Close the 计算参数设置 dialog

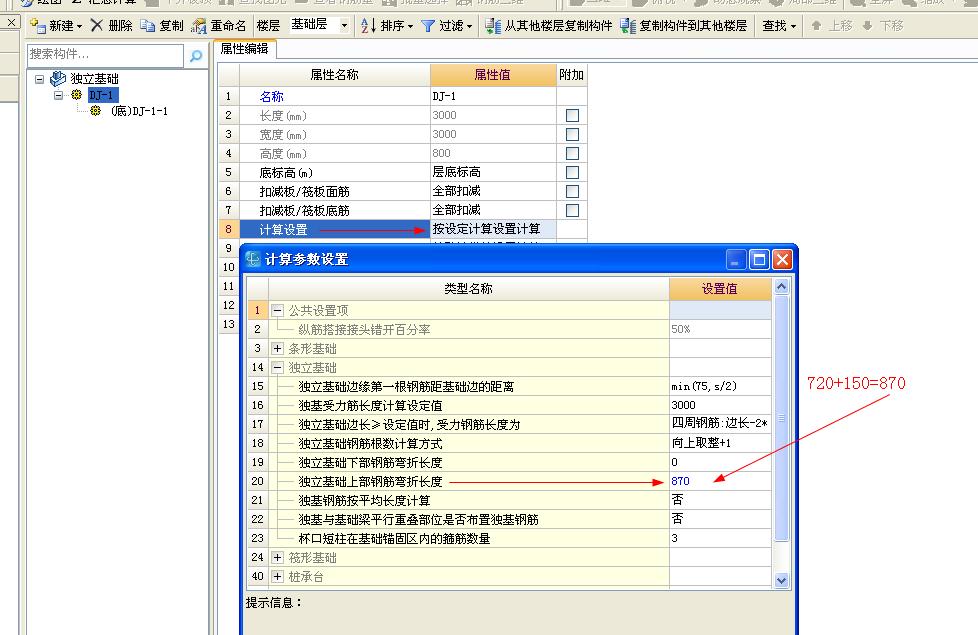tap(782, 259)
